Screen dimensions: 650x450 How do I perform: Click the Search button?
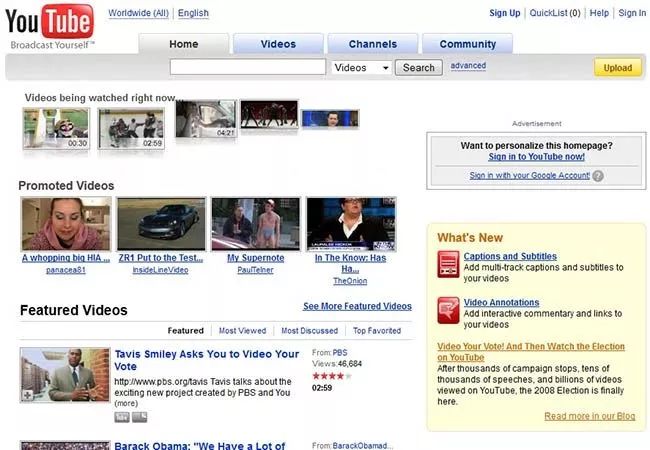pos(419,68)
